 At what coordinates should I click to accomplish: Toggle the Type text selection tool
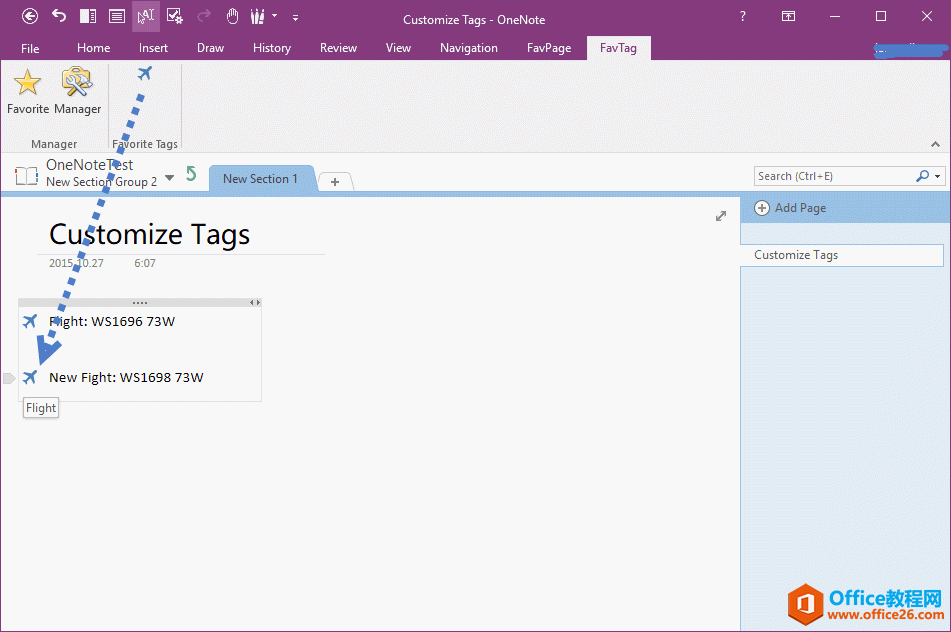[146, 16]
